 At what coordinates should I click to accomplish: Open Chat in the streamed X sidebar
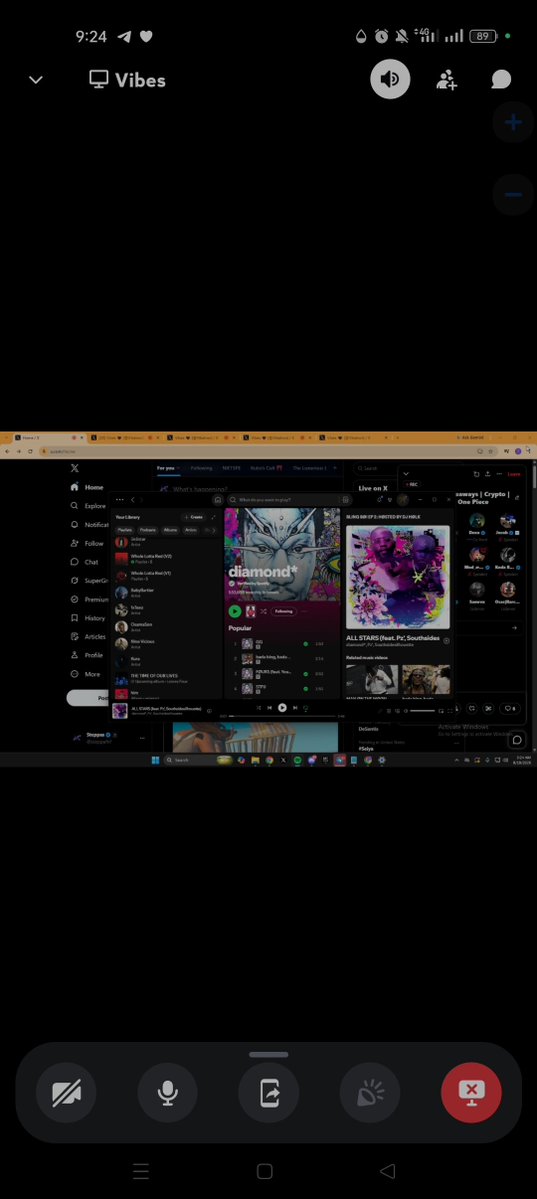(x=84, y=562)
